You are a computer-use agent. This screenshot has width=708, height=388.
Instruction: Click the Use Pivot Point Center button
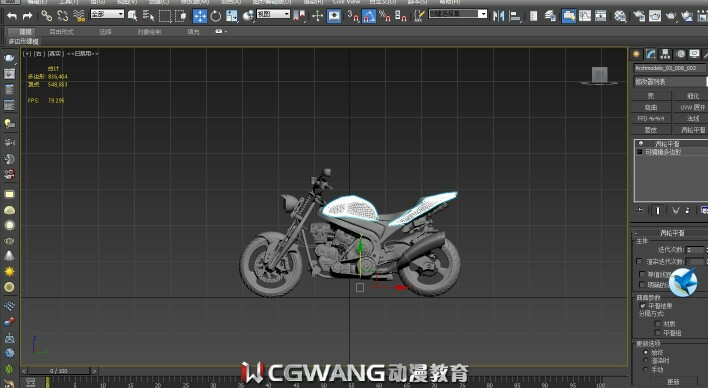pos(299,16)
